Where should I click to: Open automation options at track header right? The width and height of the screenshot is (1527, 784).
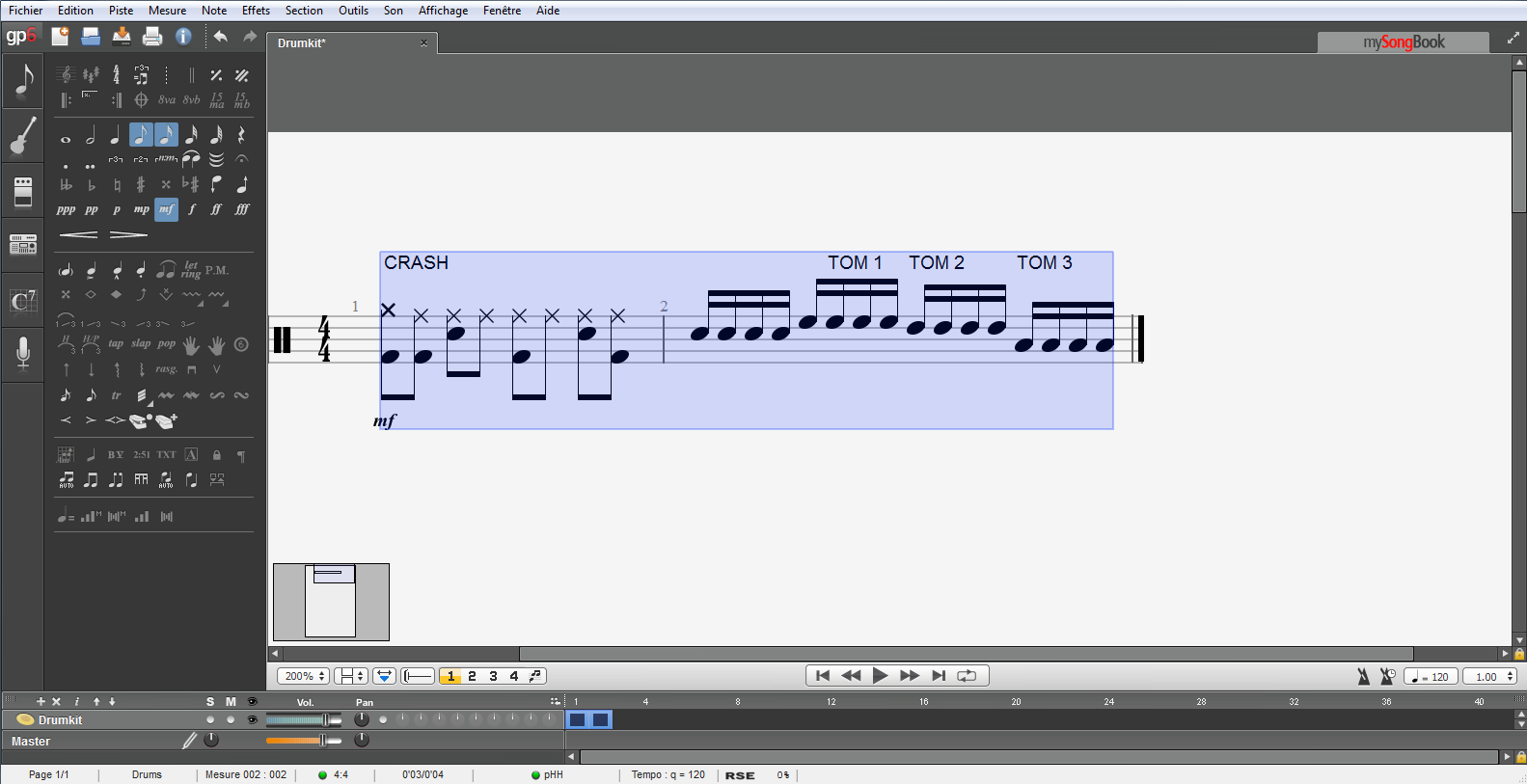coord(555,701)
